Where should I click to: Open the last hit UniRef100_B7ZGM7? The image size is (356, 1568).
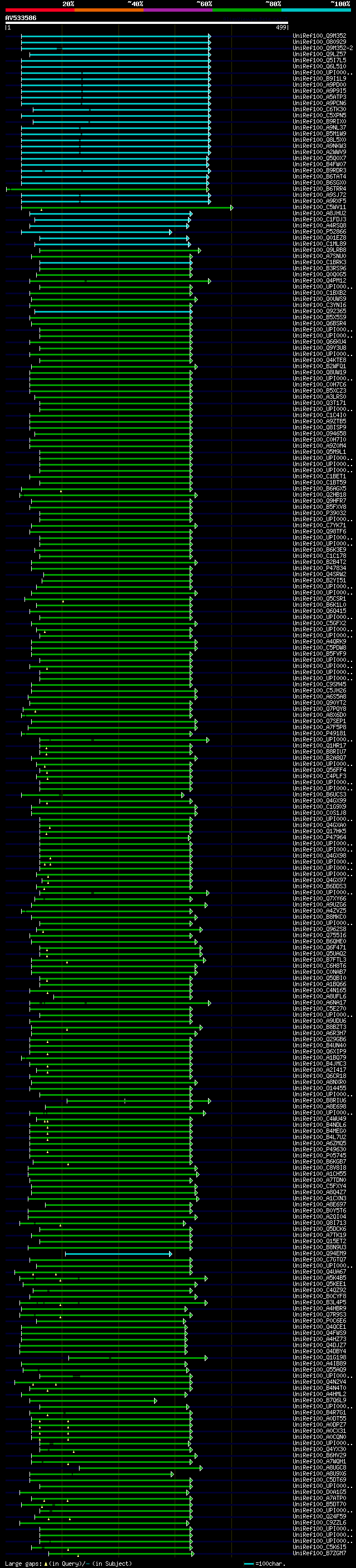(x=319, y=1554)
